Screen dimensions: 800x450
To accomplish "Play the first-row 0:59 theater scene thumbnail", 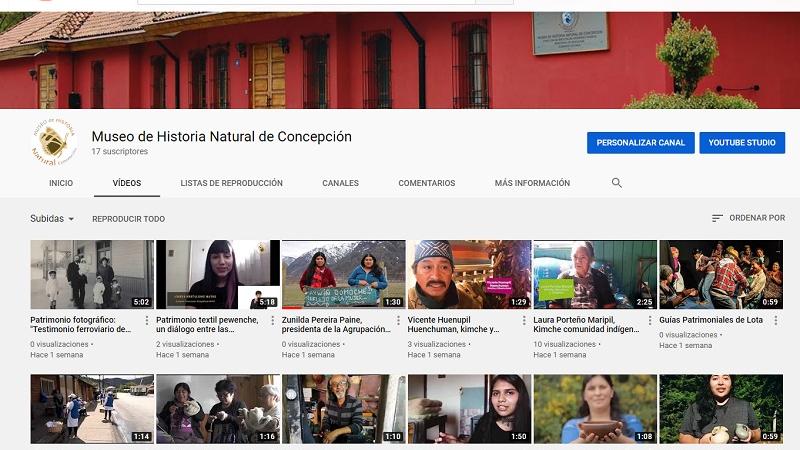I will (721, 274).
